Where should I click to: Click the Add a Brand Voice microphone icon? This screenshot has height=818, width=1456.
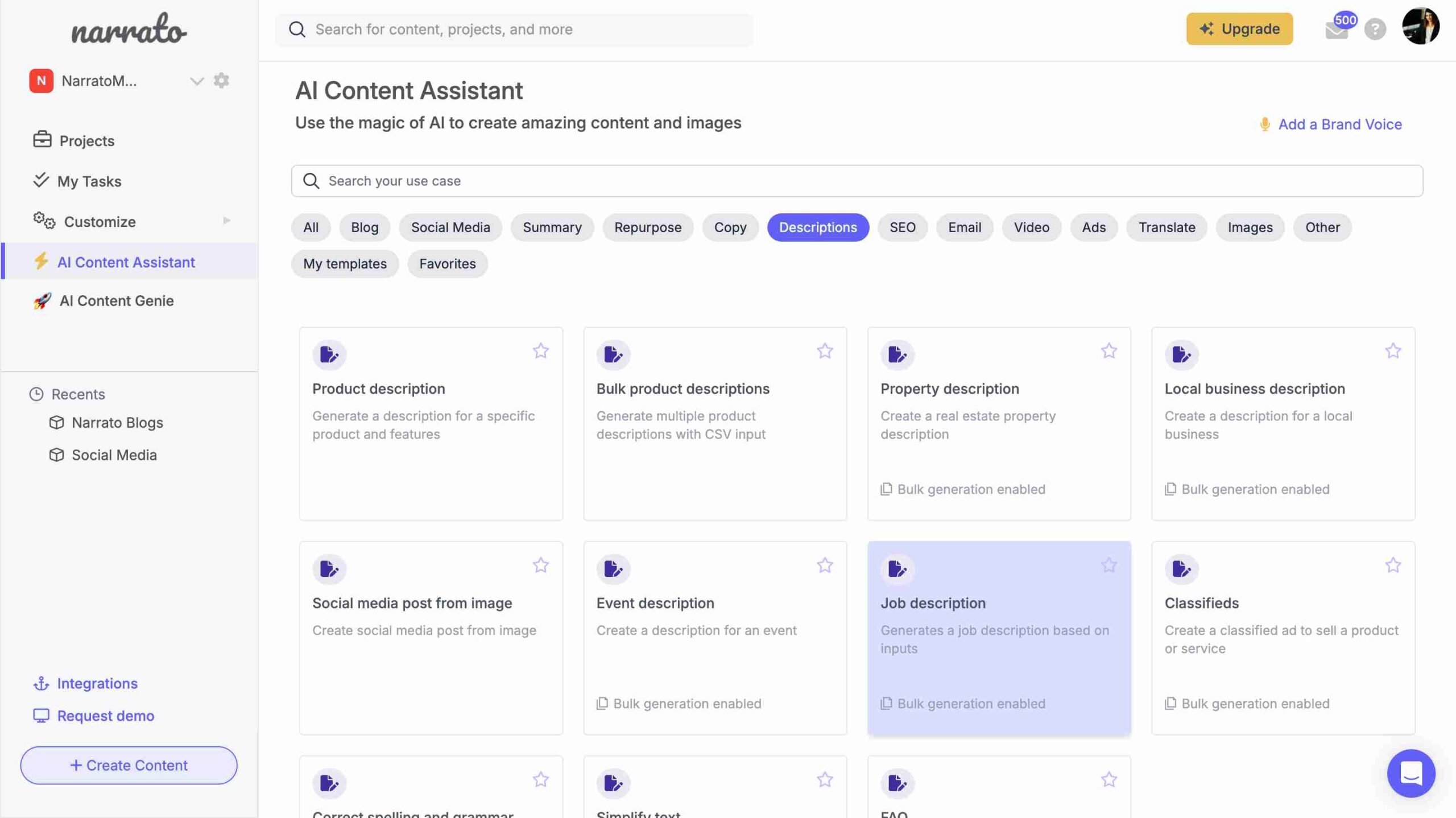1263,125
